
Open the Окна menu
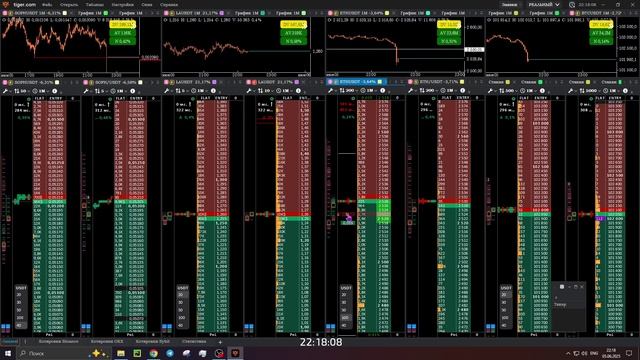coord(147,4)
